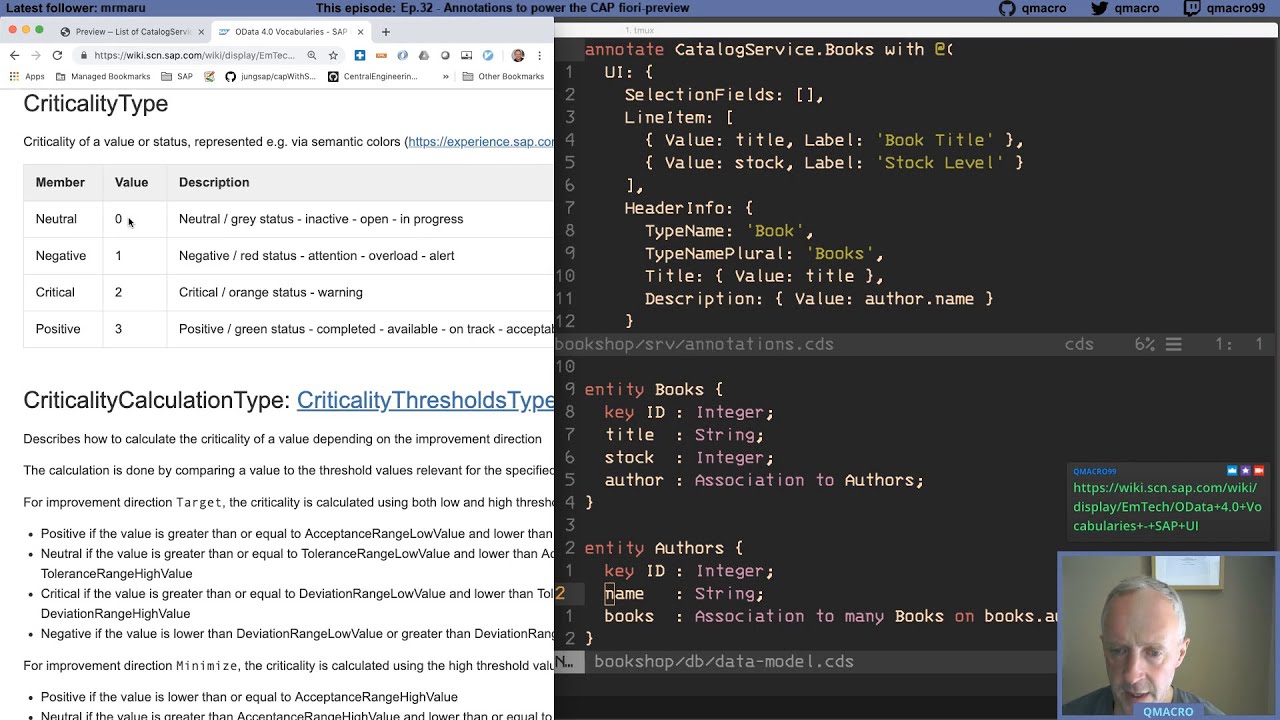Open the screen-cast monitor extension icon

466,55
